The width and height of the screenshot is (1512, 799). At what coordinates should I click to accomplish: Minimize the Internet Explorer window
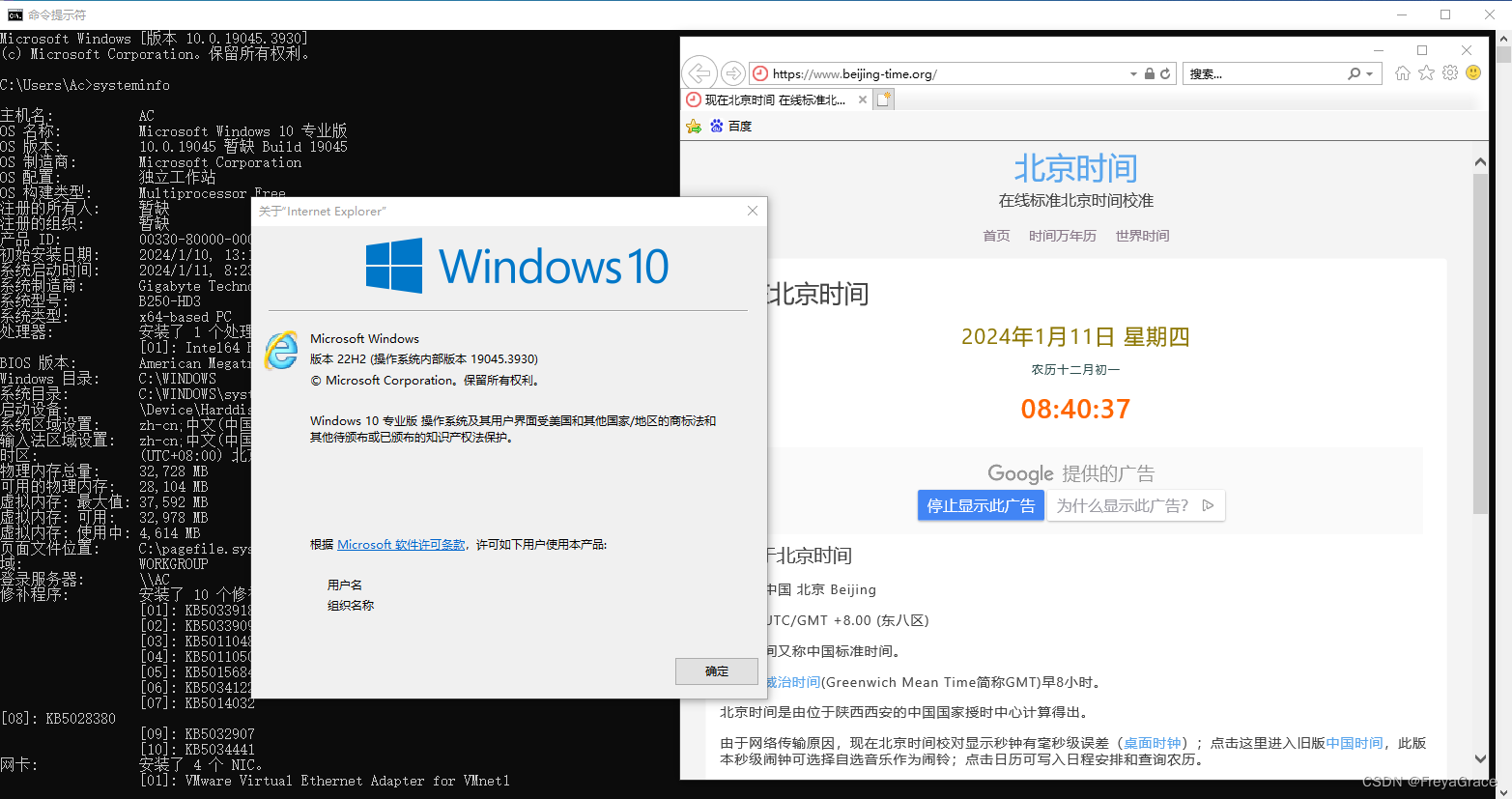coord(1379,50)
